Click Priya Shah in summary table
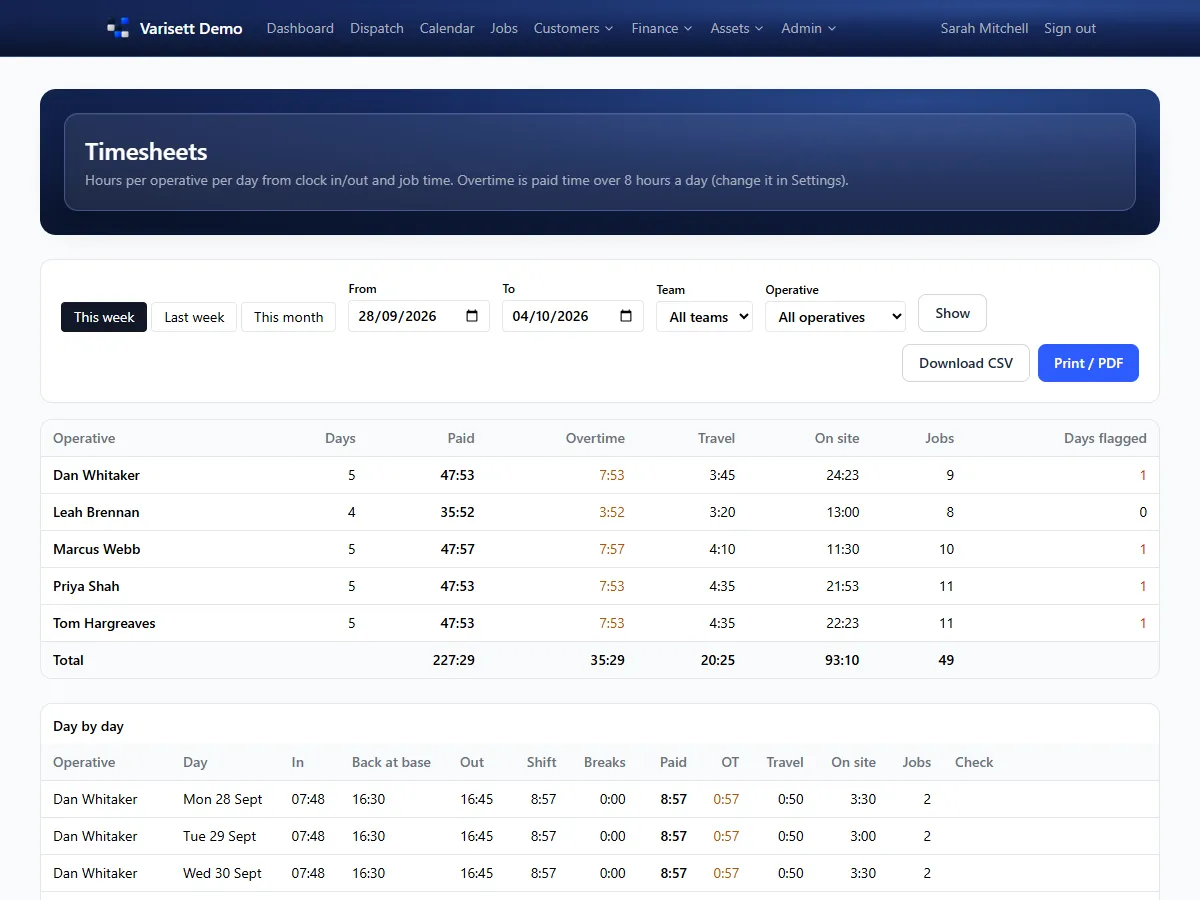1200x900 pixels. pyautogui.click(x=86, y=586)
